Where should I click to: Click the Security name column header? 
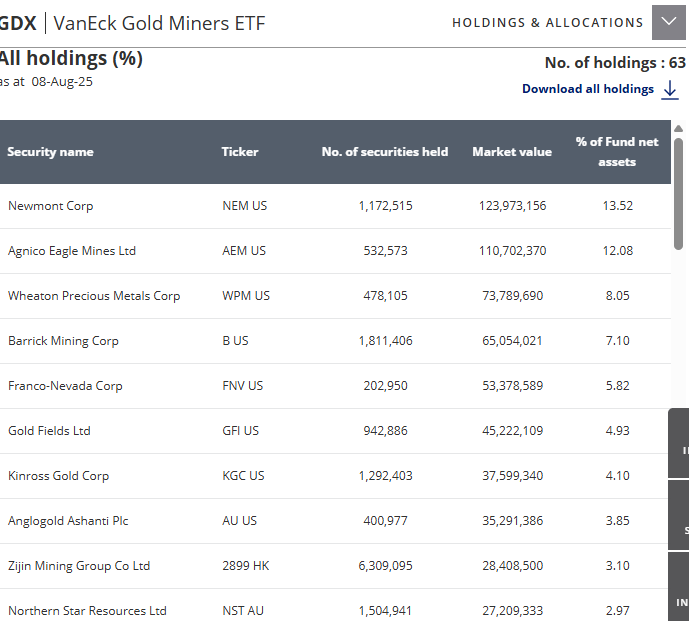pyautogui.click(x=50, y=152)
